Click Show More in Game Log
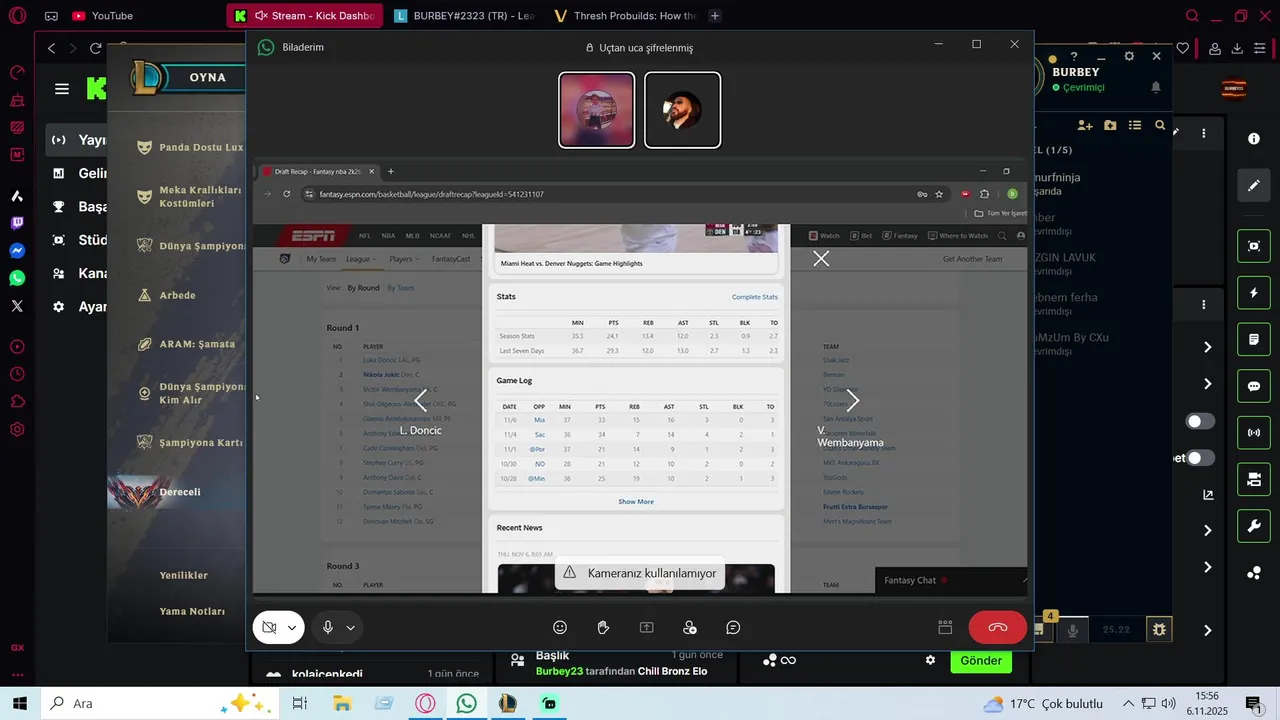Screen dimensions: 1280x720 pos(636,502)
